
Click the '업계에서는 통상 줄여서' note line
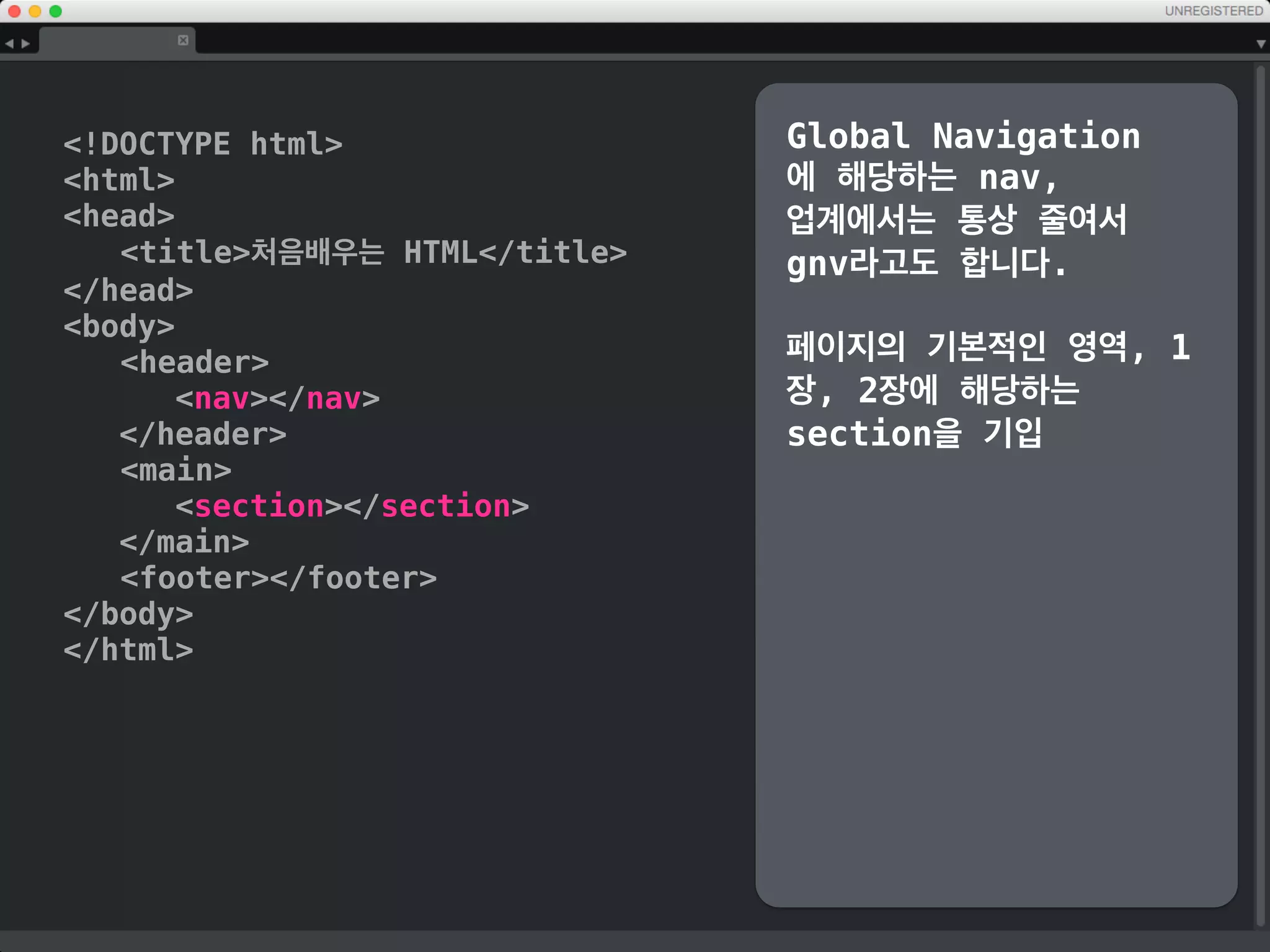point(957,219)
